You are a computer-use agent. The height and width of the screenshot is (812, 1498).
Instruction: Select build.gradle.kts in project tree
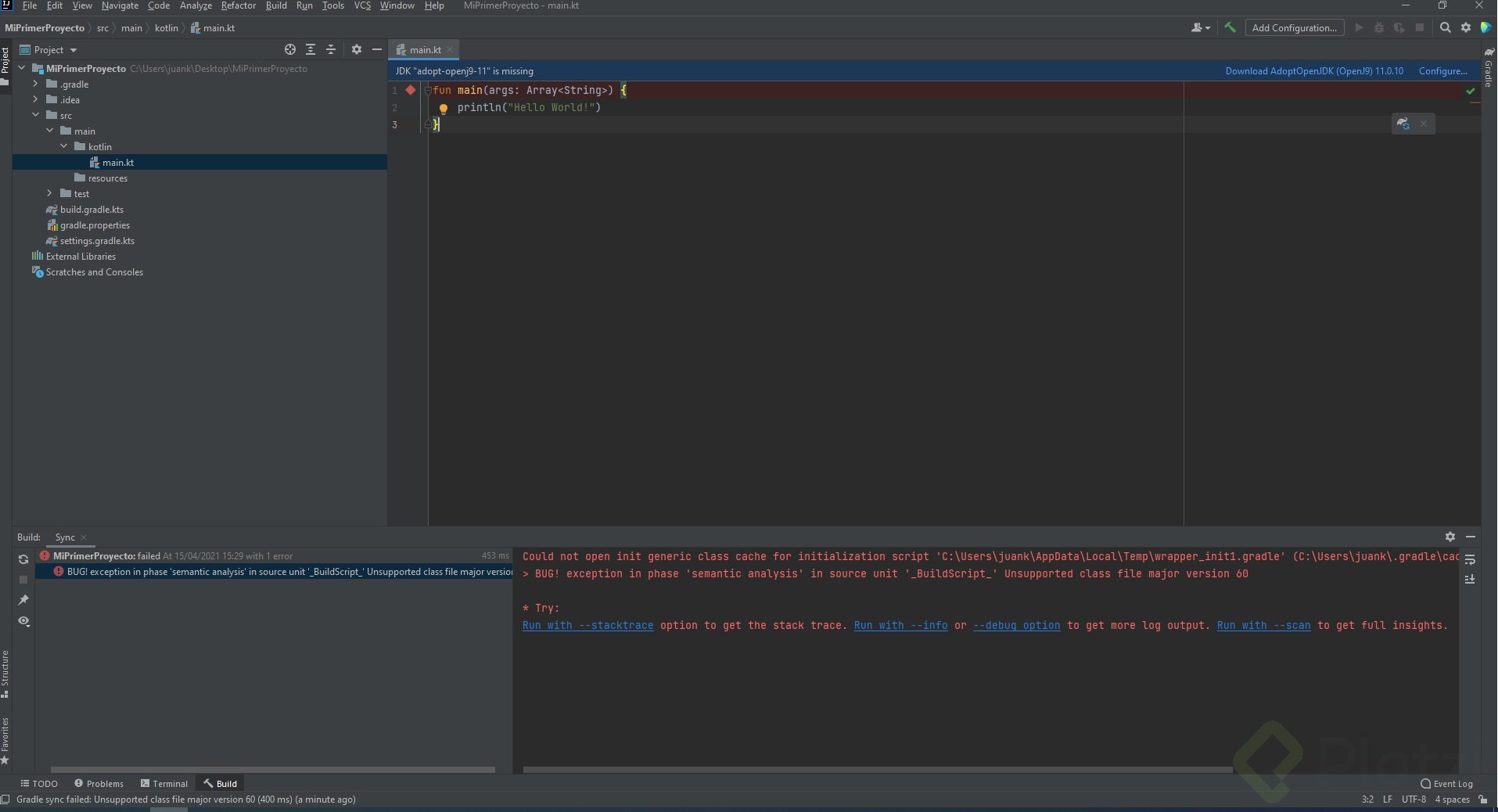tap(92, 210)
